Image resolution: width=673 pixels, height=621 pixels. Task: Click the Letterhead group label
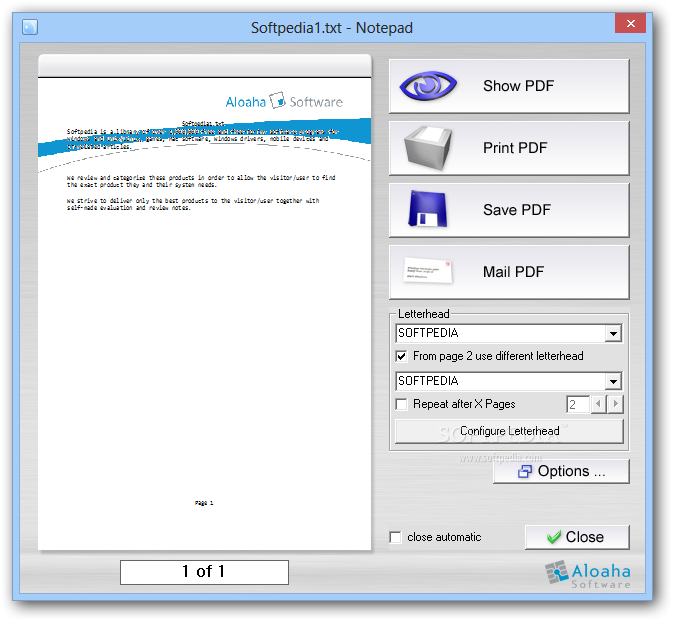pyautogui.click(x=424, y=314)
